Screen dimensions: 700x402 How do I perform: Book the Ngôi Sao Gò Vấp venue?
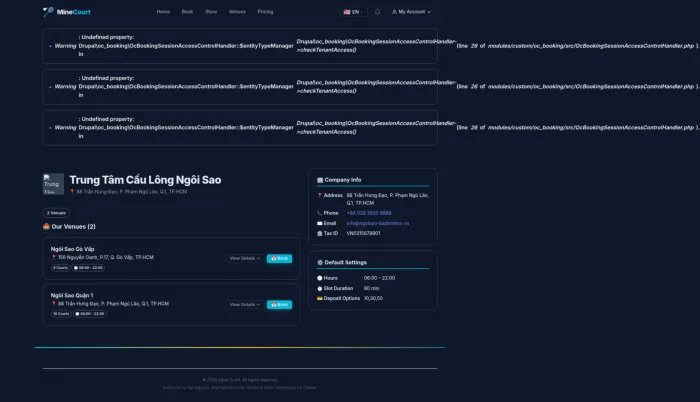(279, 258)
